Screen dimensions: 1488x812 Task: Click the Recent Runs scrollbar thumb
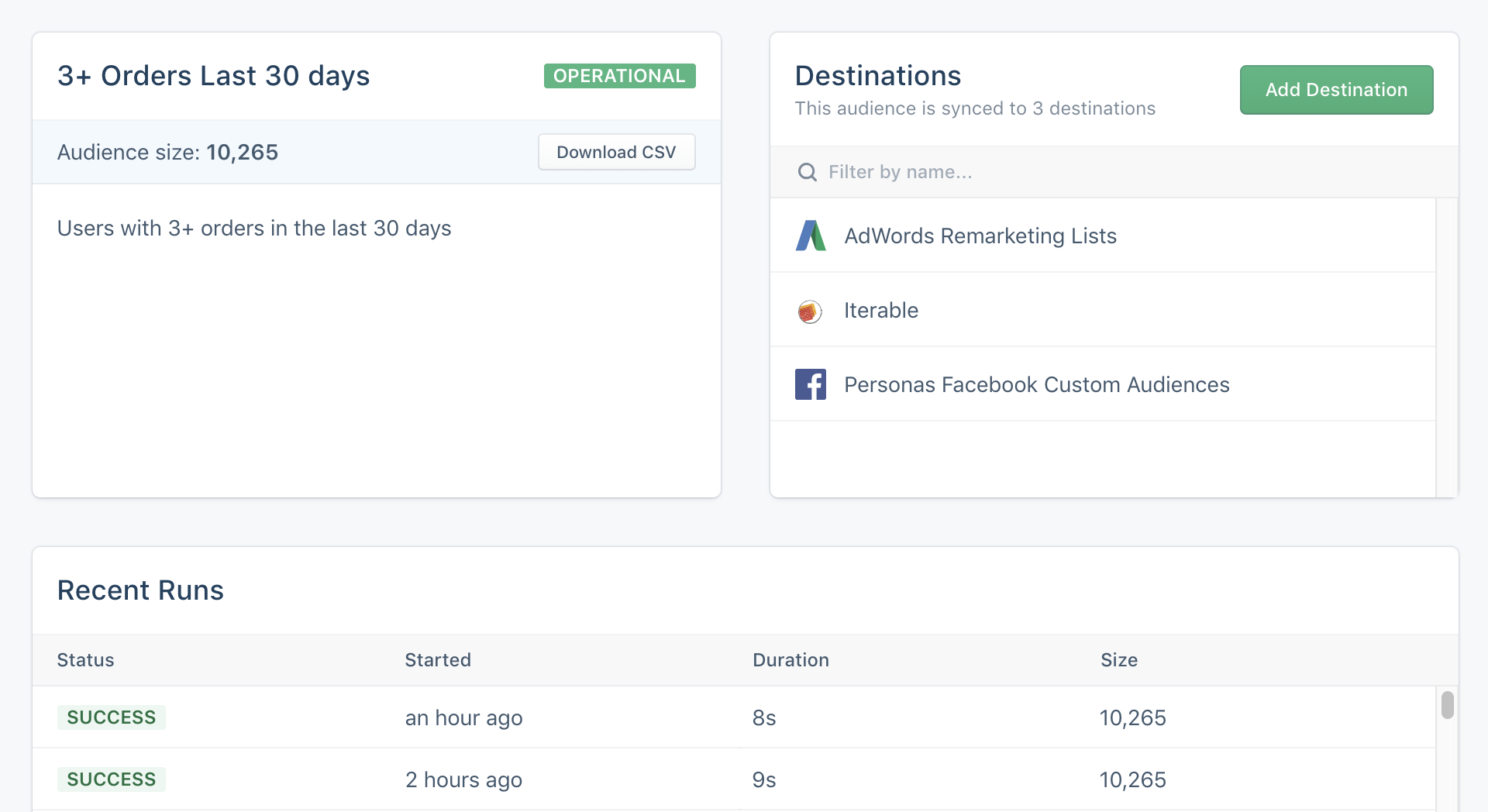tap(1447, 705)
